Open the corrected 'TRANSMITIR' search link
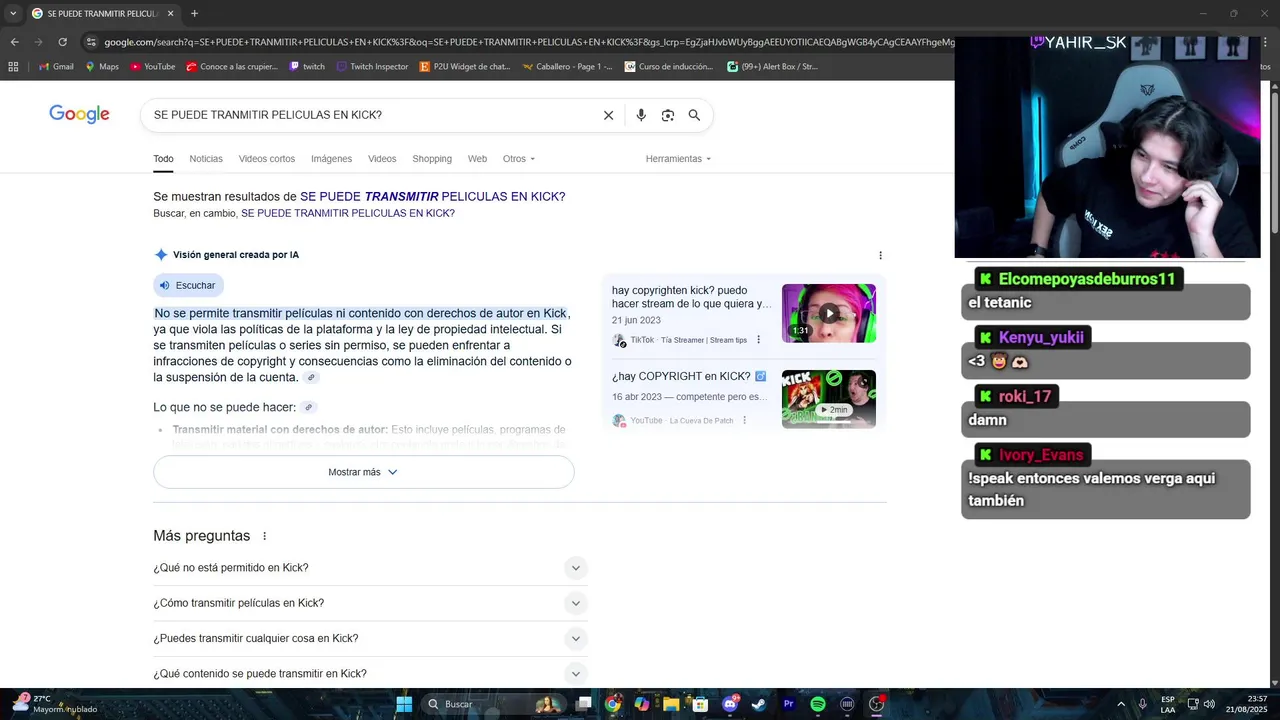The height and width of the screenshot is (720, 1280). [433, 197]
